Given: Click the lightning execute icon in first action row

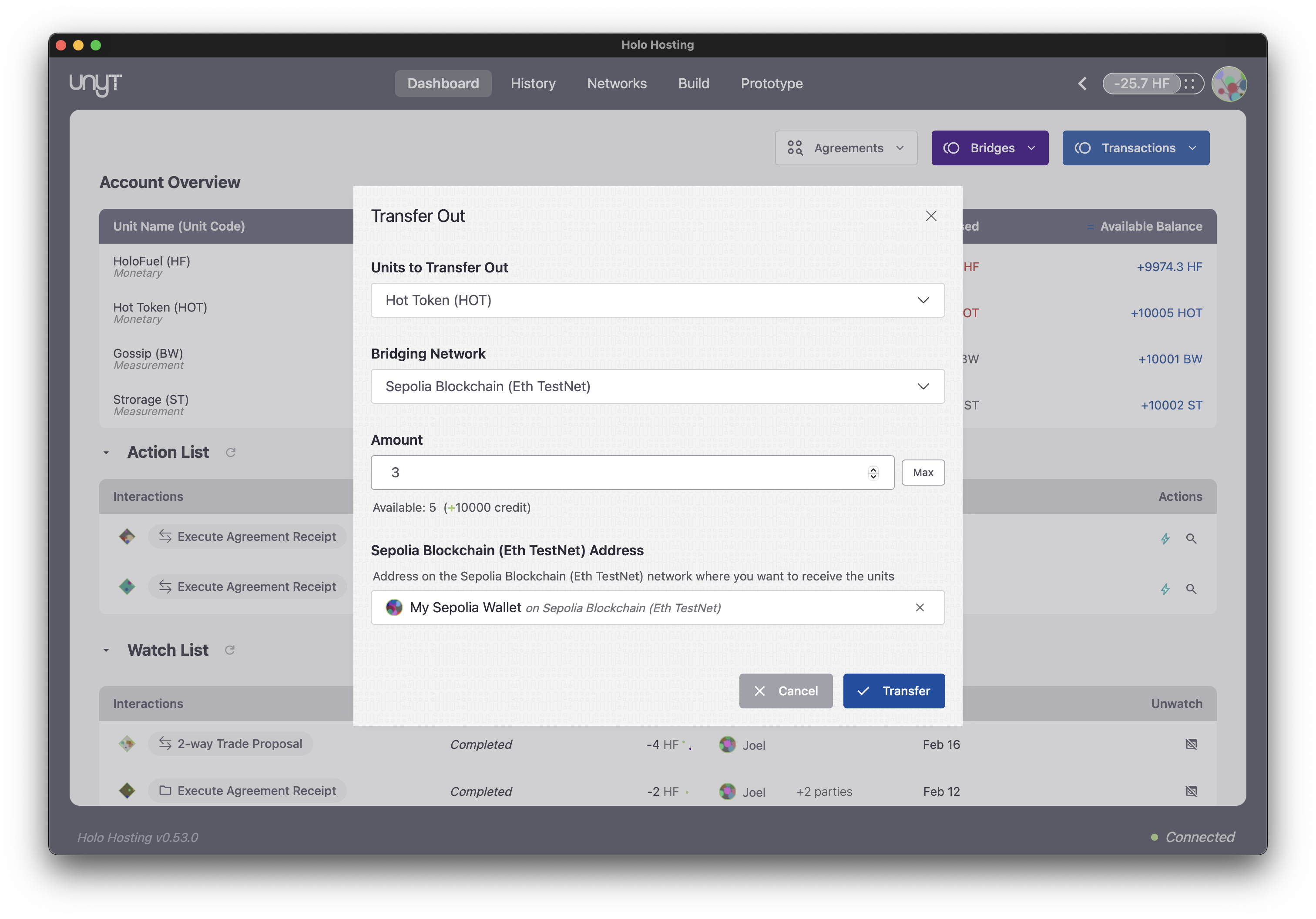Looking at the screenshot, I should [1165, 539].
